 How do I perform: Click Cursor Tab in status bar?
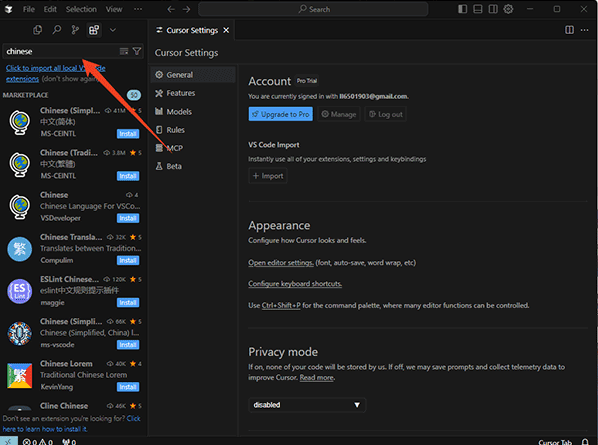pos(555,442)
